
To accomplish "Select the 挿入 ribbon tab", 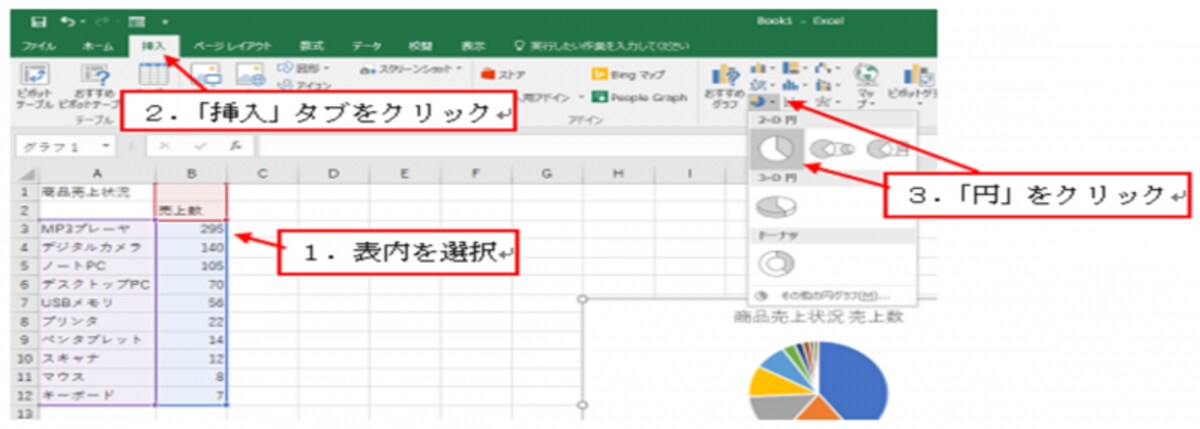I will 154,46.
